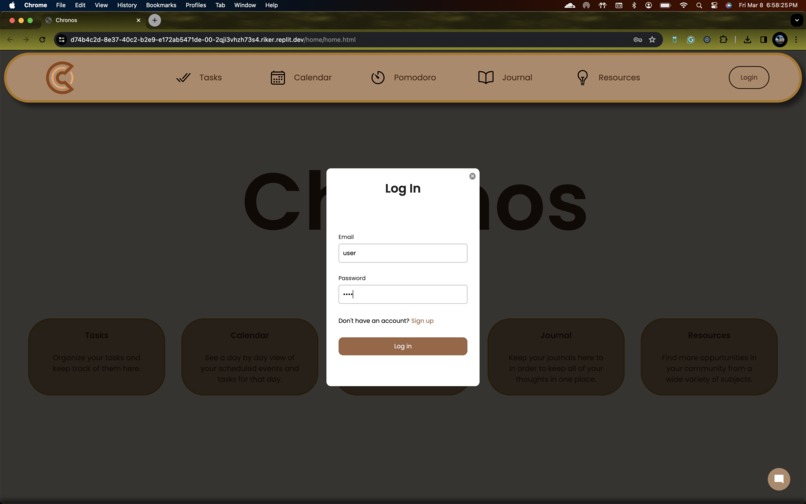Bookmark this page with star icon
806x504 pixels.
point(652,40)
